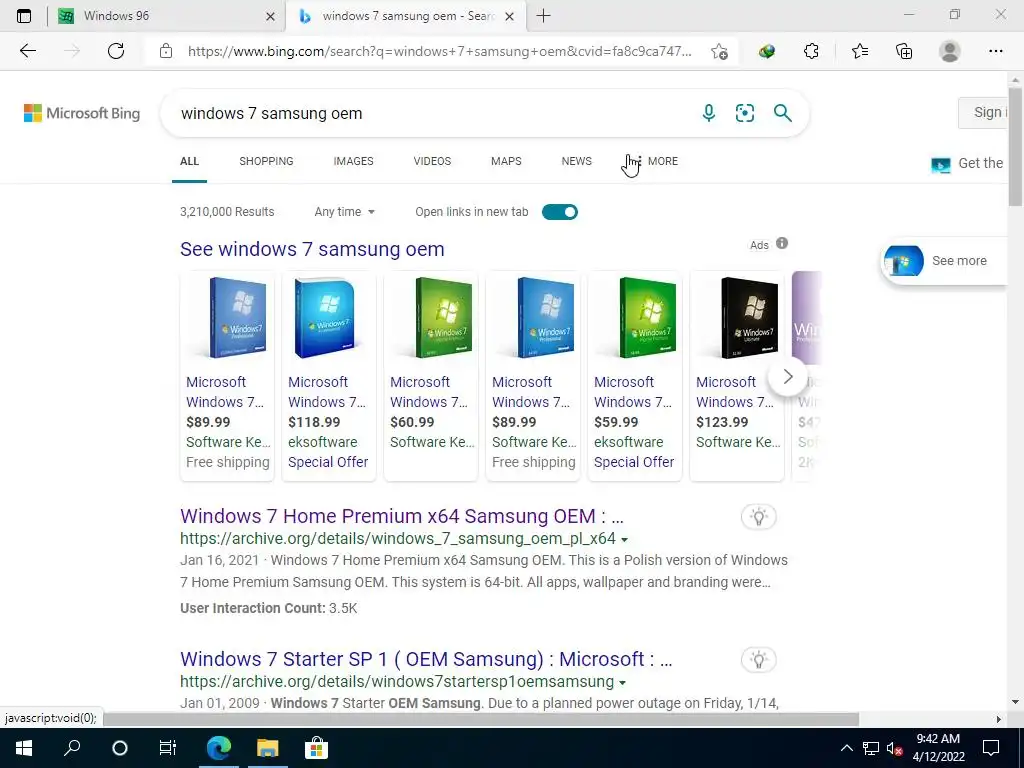Click the muted volume tray icon
The height and width of the screenshot is (768, 1024).
894,748
